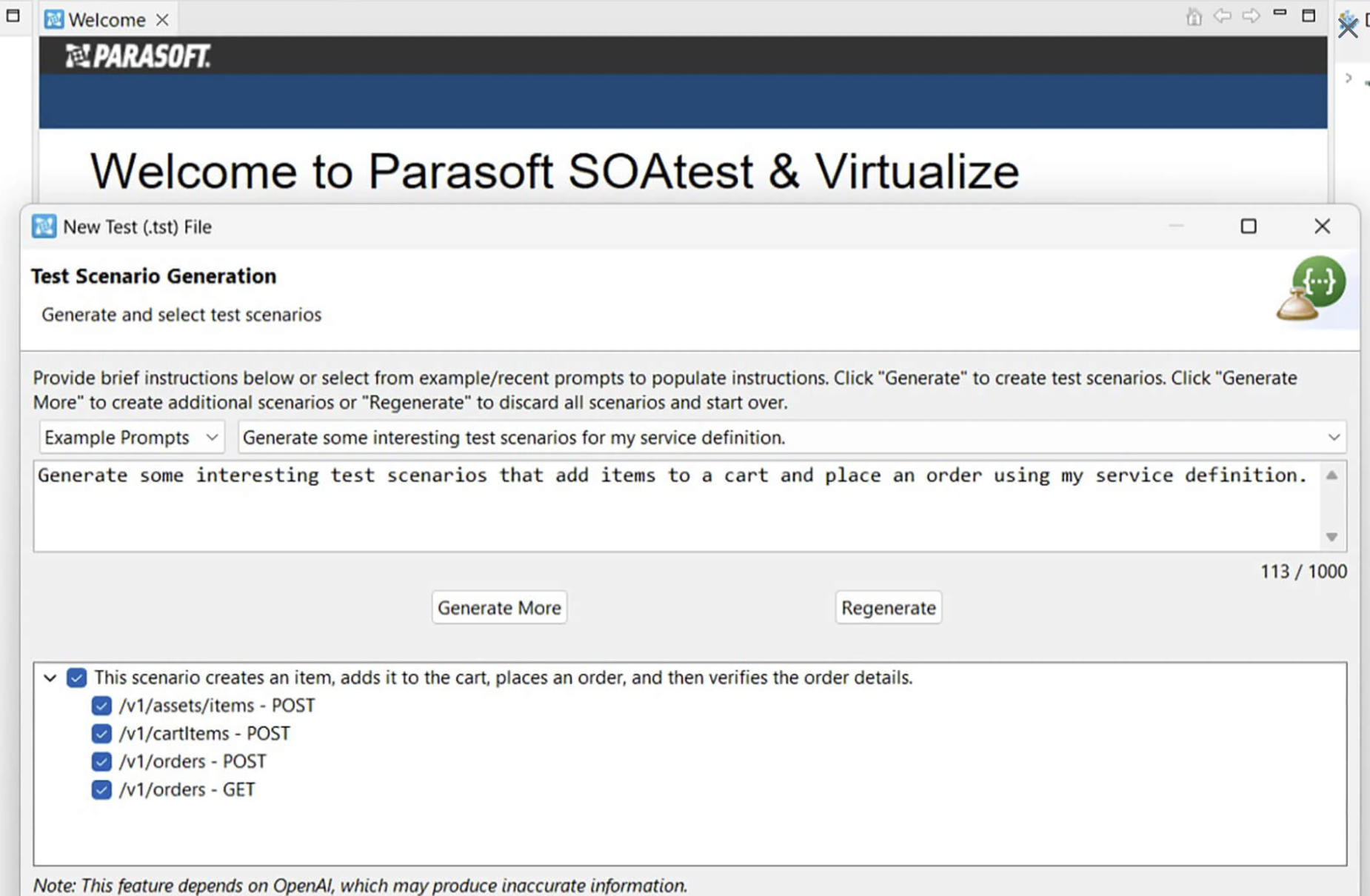Click the OpenAI note at the bottom
This screenshot has height=896, width=1370.
[x=360, y=886]
